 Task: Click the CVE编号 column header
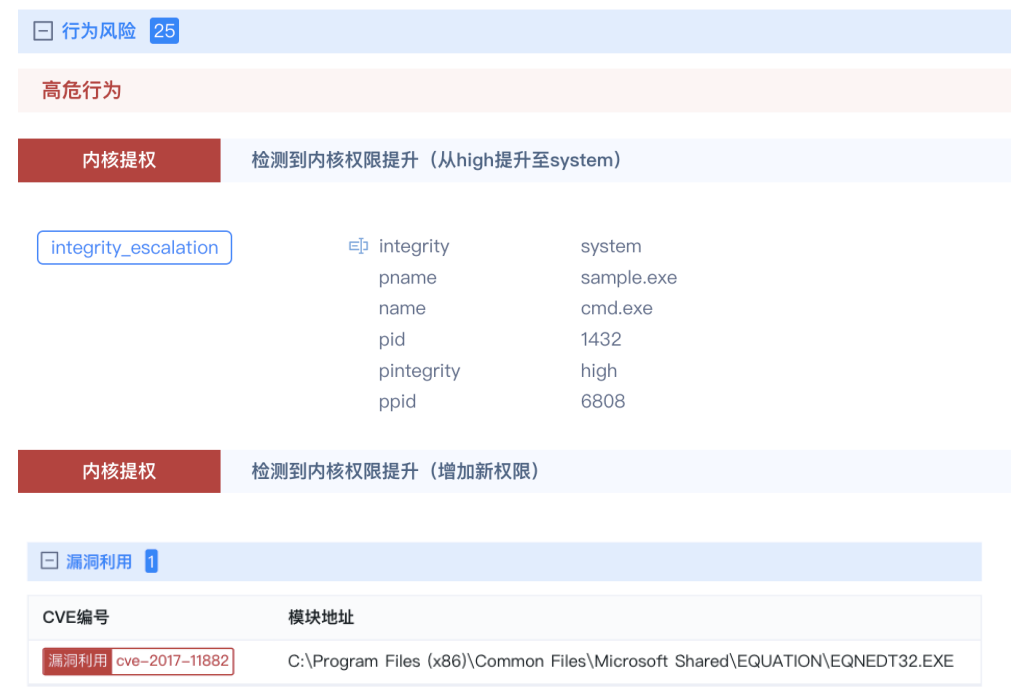coord(75,617)
